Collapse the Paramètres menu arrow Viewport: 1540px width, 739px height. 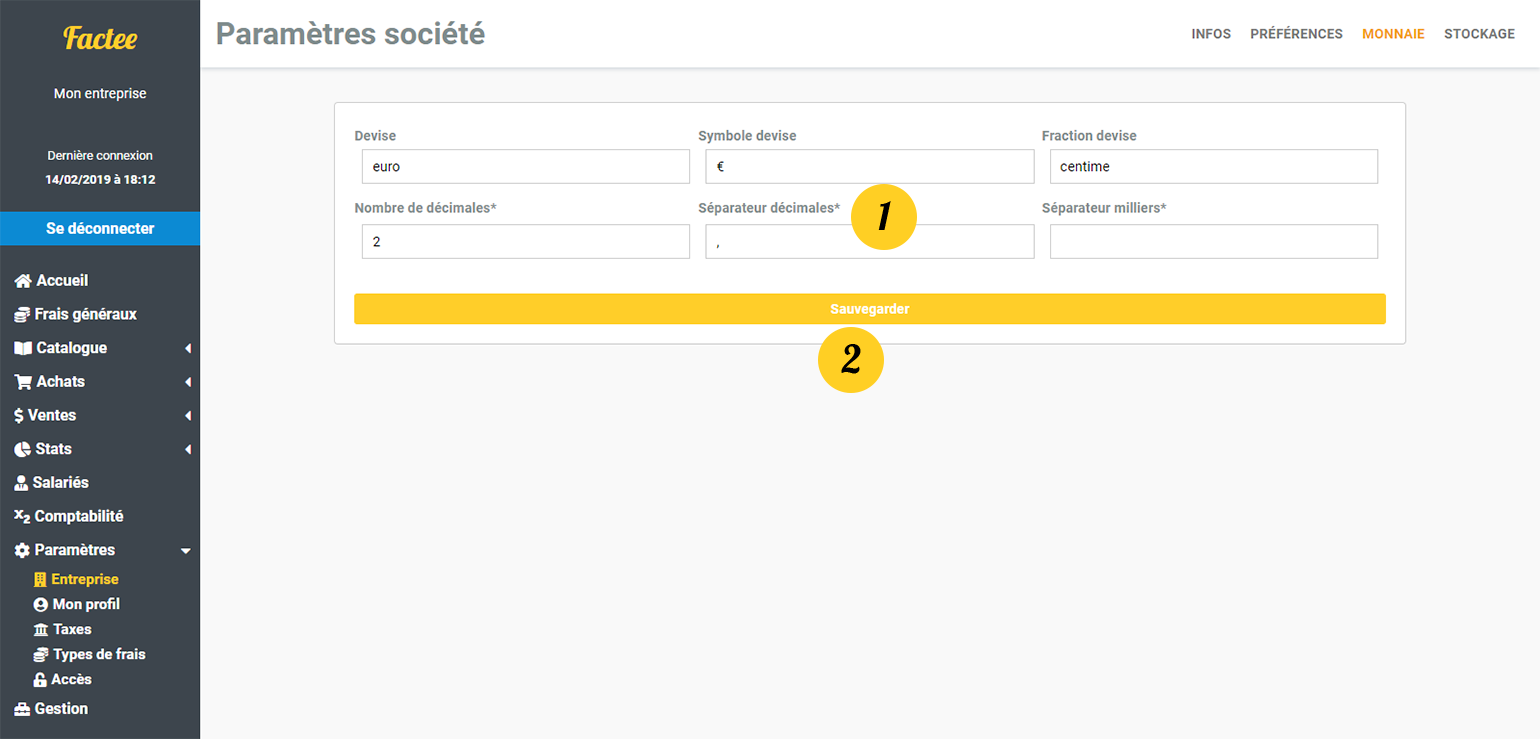click(185, 551)
